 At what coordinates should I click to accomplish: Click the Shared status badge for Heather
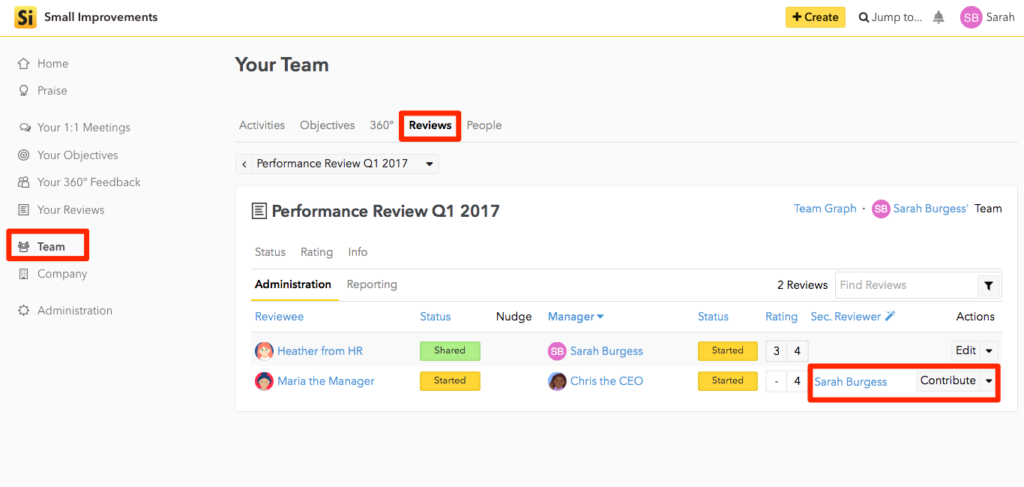click(x=450, y=351)
